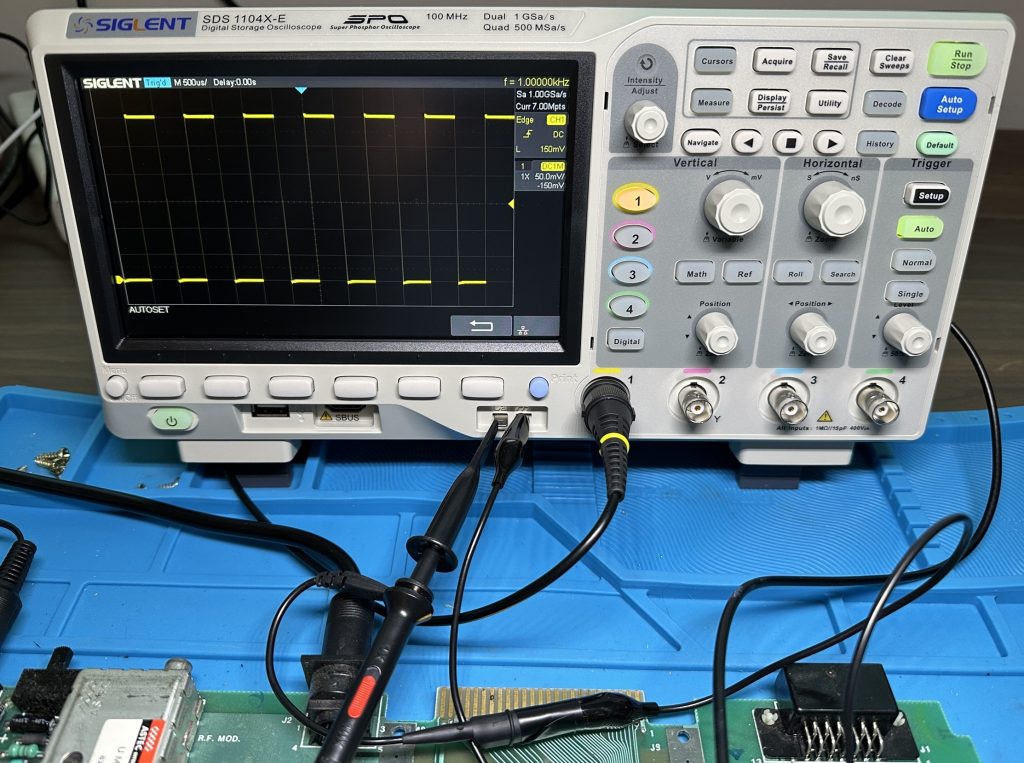Tap the on-screen LAN network icon
Image resolution: width=1024 pixels, height=763 pixels.
coord(522,329)
